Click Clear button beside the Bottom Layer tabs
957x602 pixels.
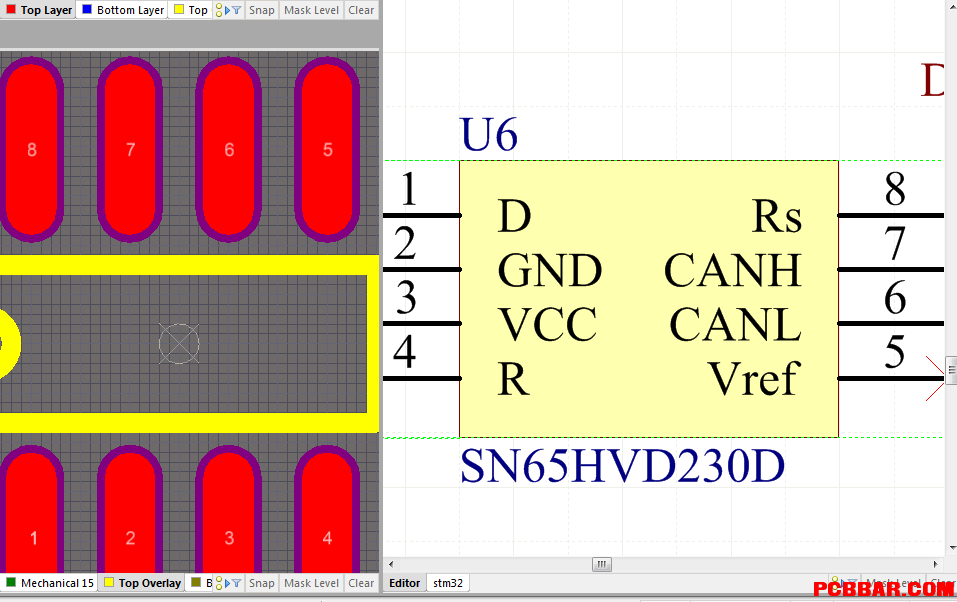[361, 10]
